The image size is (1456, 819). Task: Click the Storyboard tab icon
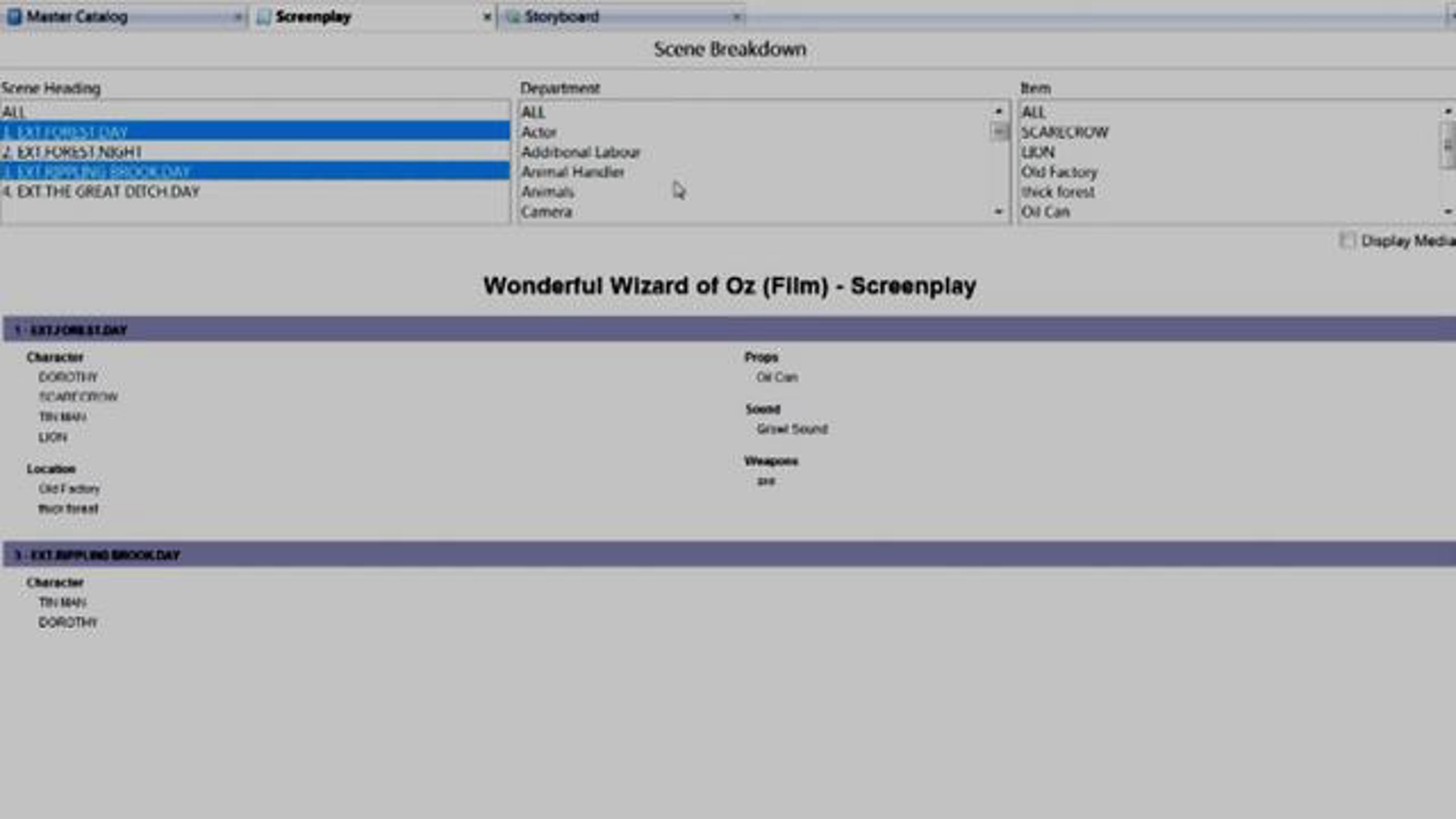tap(513, 17)
